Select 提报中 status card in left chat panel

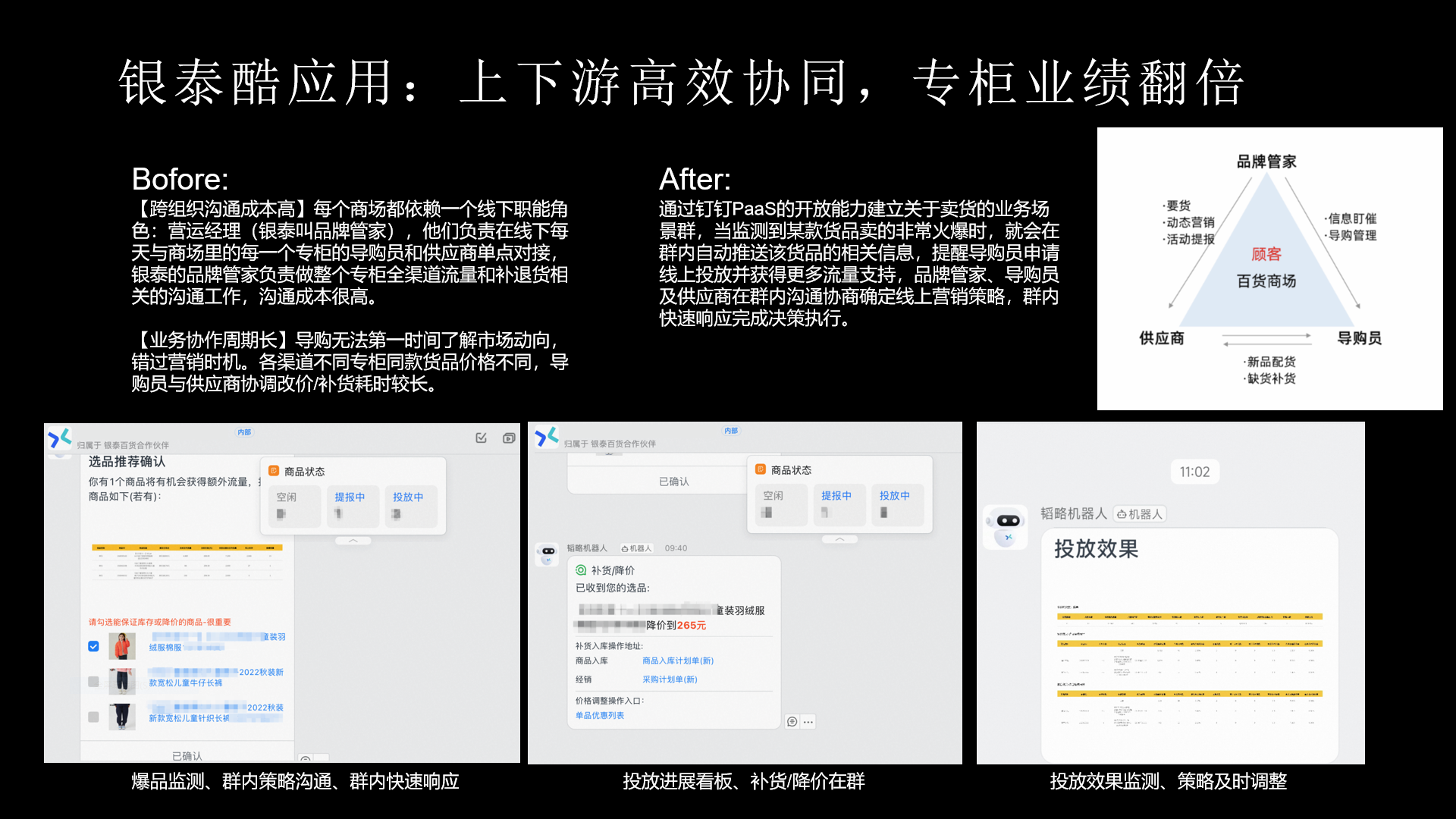click(x=353, y=506)
